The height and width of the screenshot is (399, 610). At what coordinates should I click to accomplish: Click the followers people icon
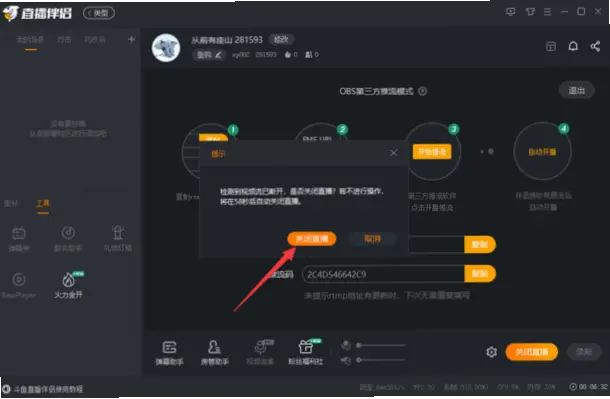coord(309,55)
